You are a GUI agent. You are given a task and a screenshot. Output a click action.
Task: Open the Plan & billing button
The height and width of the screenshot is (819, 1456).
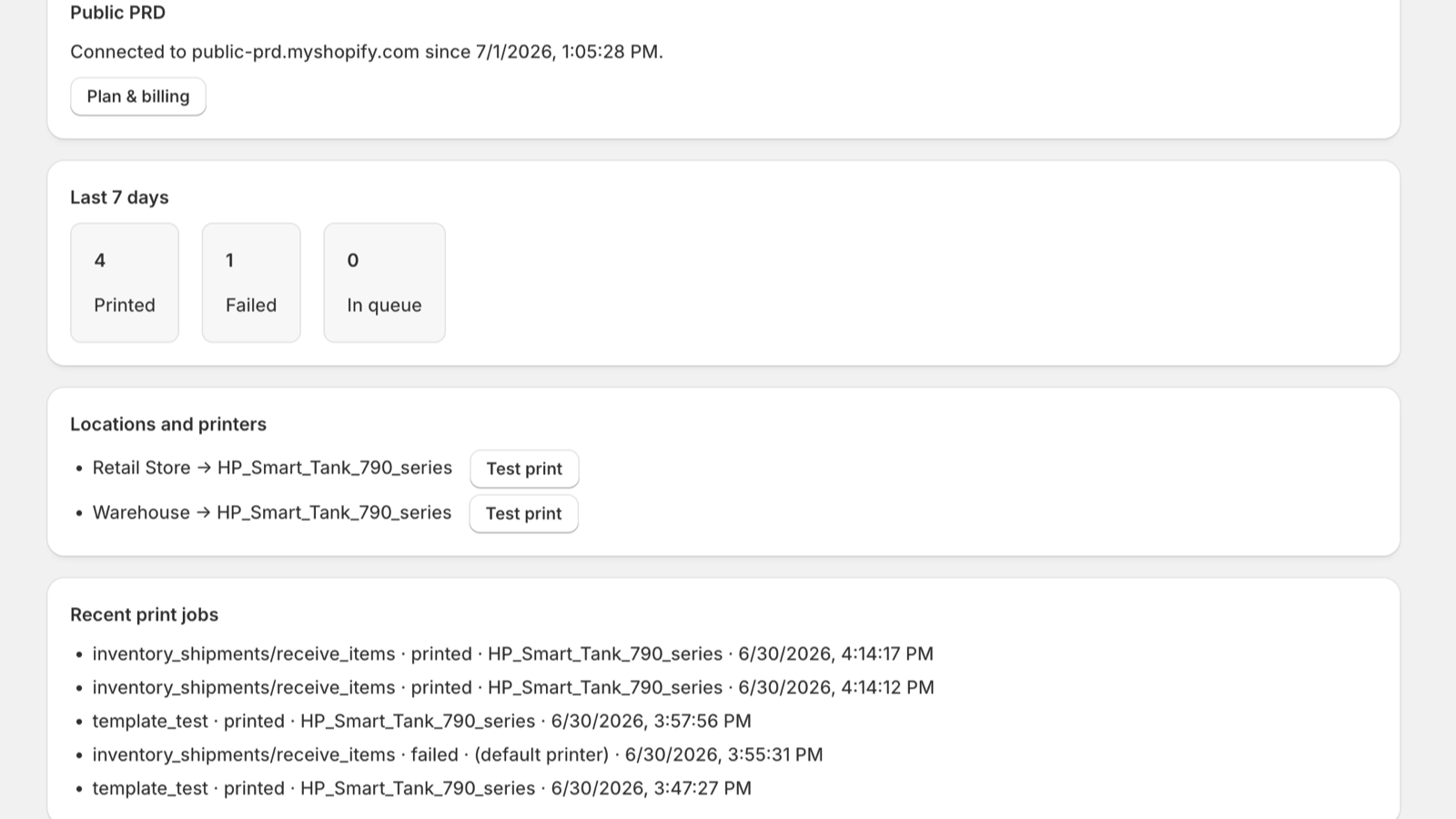click(x=138, y=96)
